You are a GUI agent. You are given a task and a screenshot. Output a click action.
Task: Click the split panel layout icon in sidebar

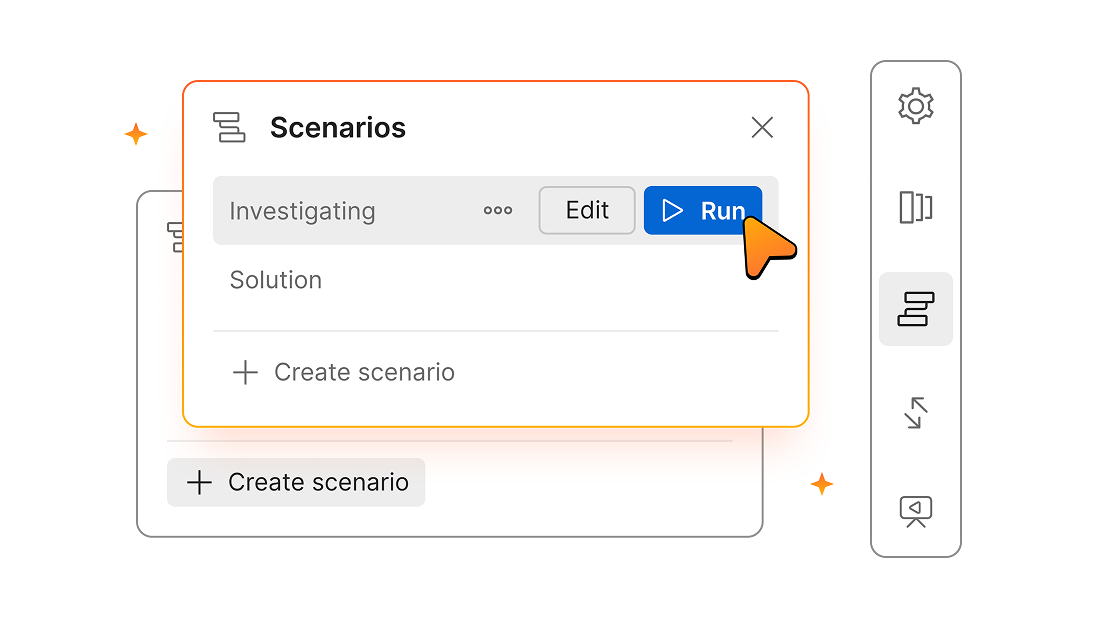pos(915,207)
